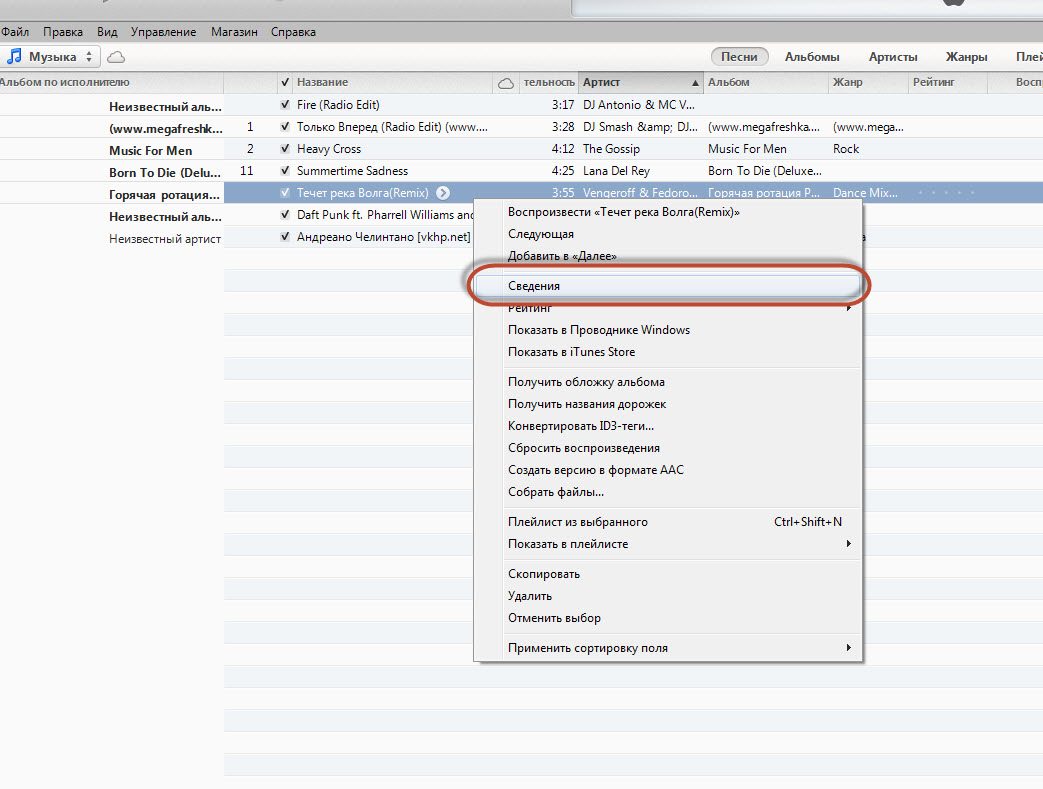Image resolution: width=1043 pixels, height=789 pixels.
Task: Select Собрать файлы... menu entry
Action: (x=668, y=492)
